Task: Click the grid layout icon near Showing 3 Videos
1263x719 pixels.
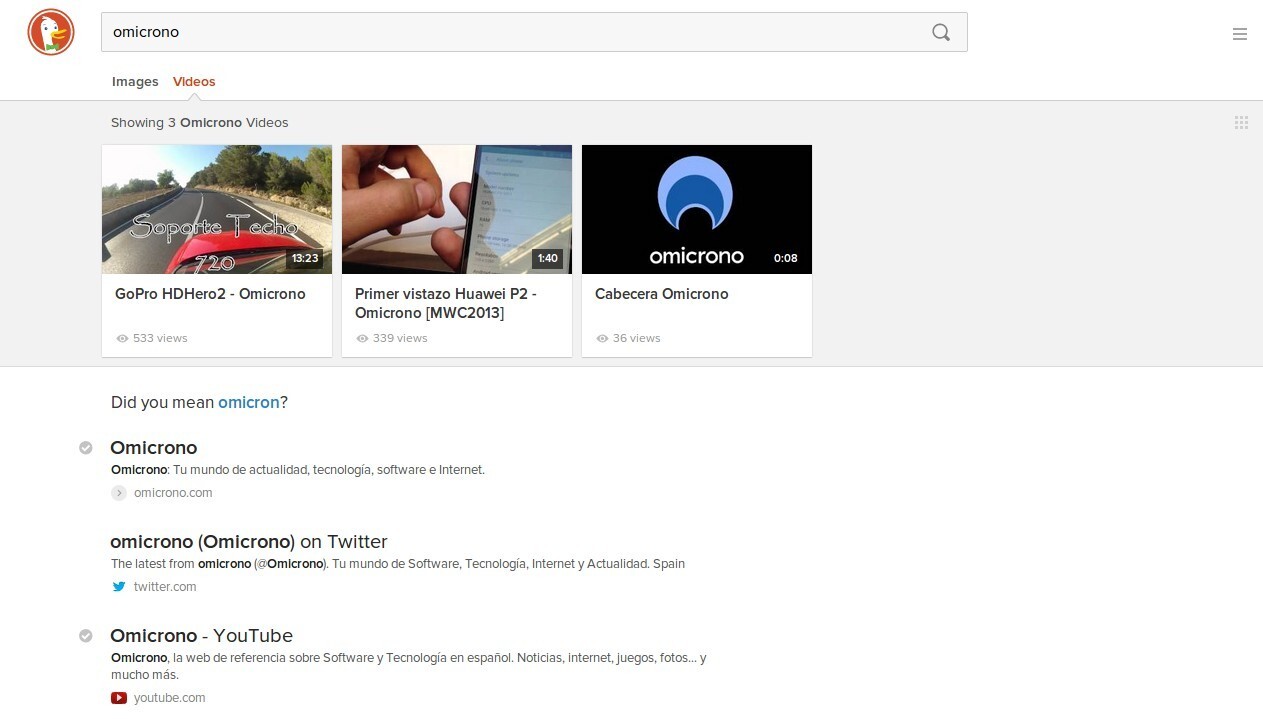Action: point(1242,122)
